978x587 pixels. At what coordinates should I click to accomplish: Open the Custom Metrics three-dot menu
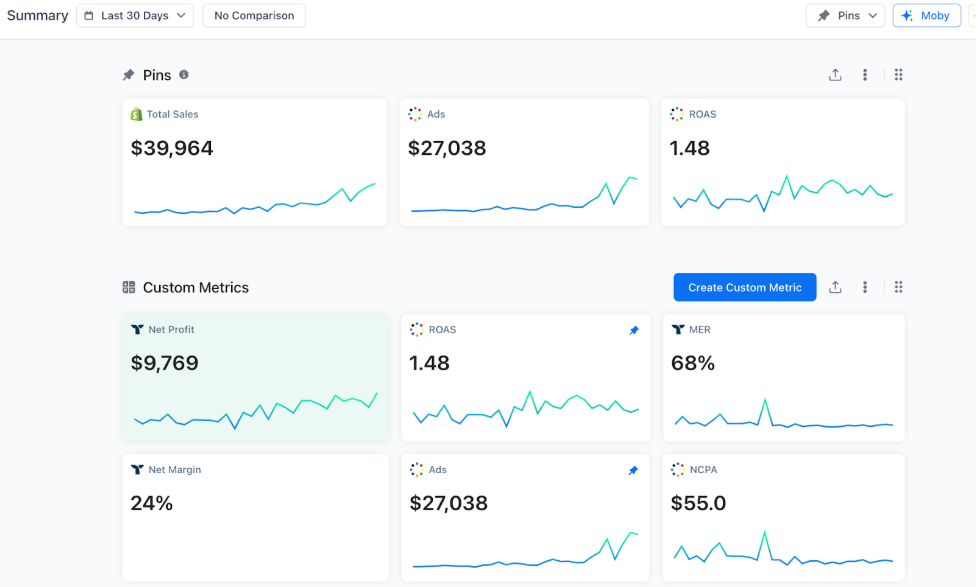click(865, 288)
